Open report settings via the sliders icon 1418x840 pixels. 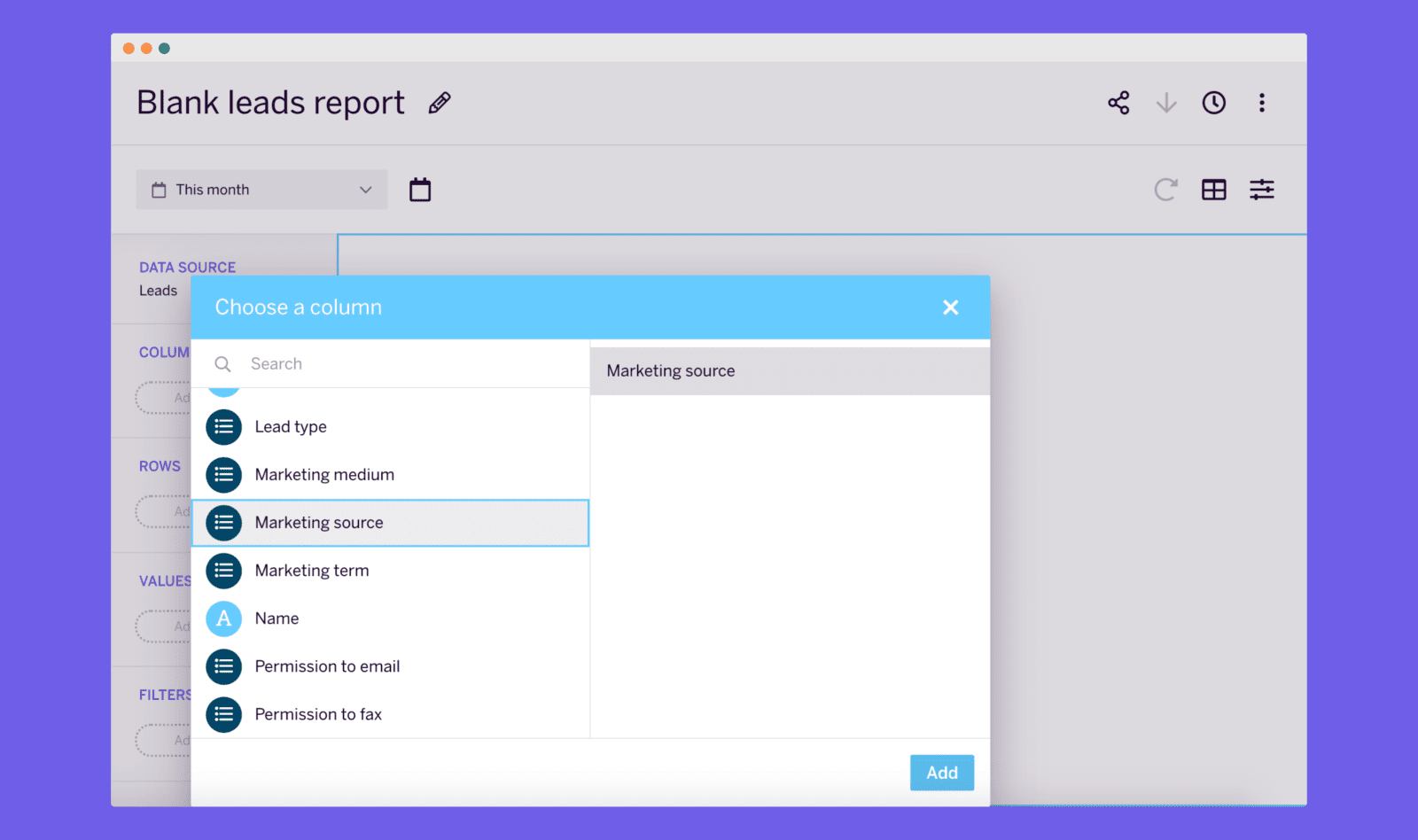coord(1262,189)
